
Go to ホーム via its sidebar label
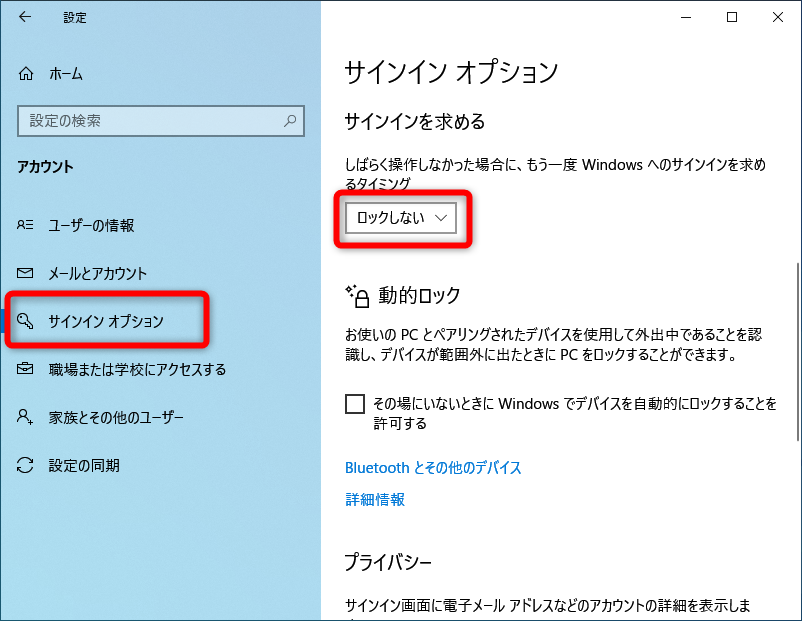pyautogui.click(x=66, y=73)
